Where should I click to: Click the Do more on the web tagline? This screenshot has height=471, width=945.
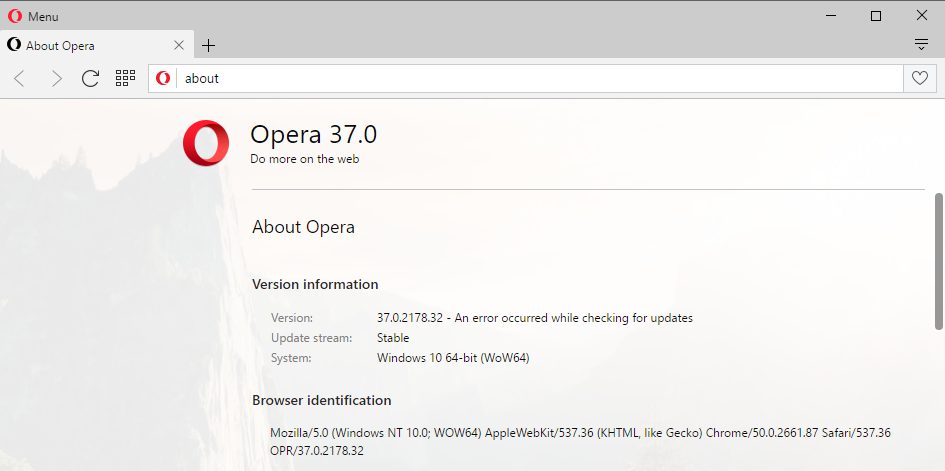click(305, 159)
